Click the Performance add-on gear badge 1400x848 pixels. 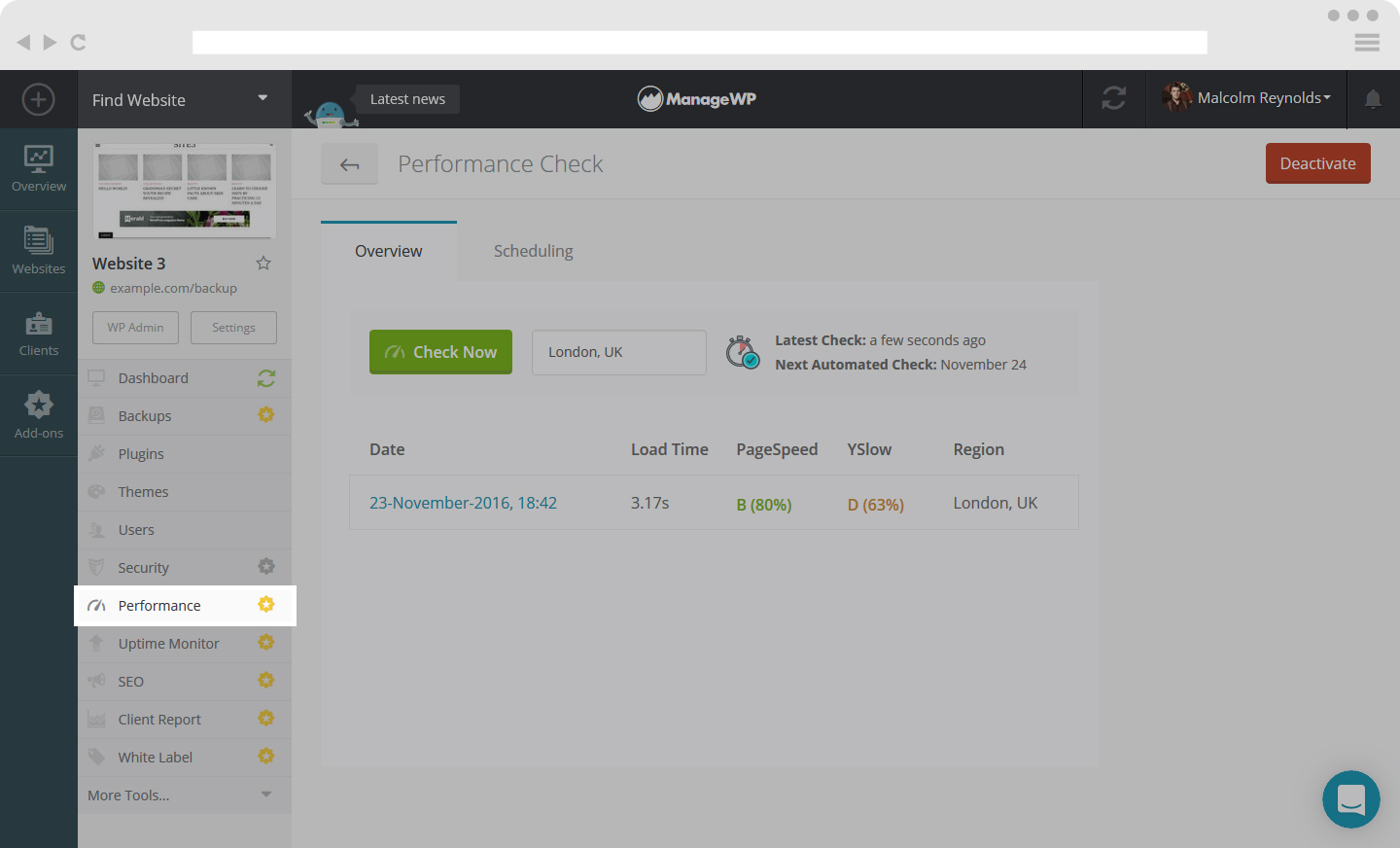pyautogui.click(x=266, y=605)
